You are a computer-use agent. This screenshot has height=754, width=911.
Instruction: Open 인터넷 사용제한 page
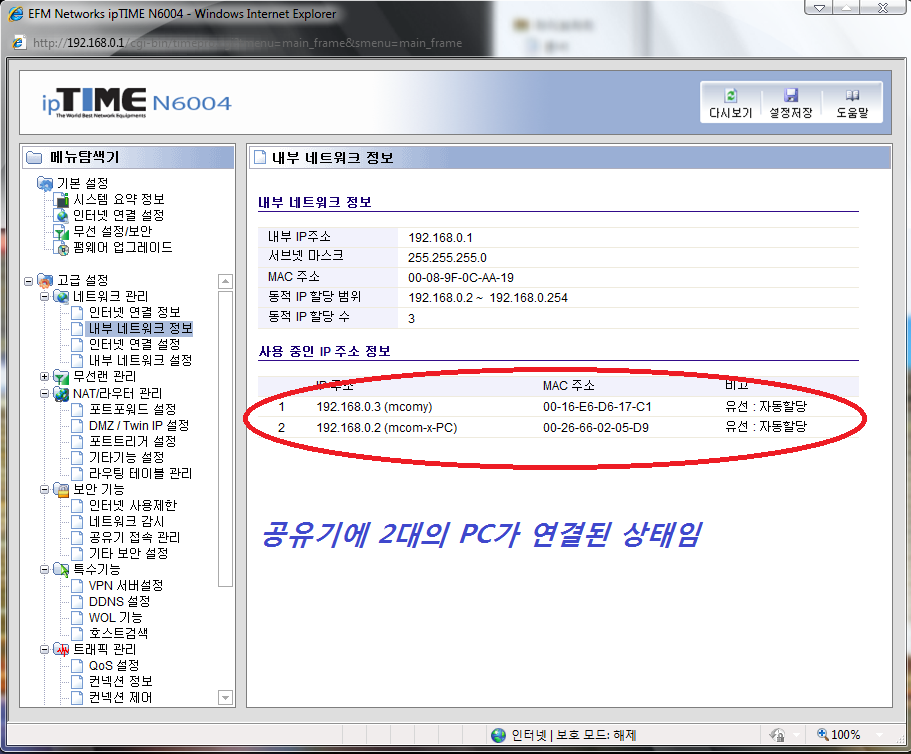(x=132, y=506)
